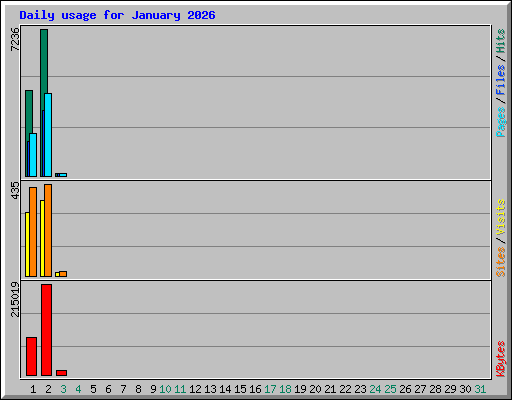
Task: Click the blue "Files" legend label
Action: tap(500, 79)
